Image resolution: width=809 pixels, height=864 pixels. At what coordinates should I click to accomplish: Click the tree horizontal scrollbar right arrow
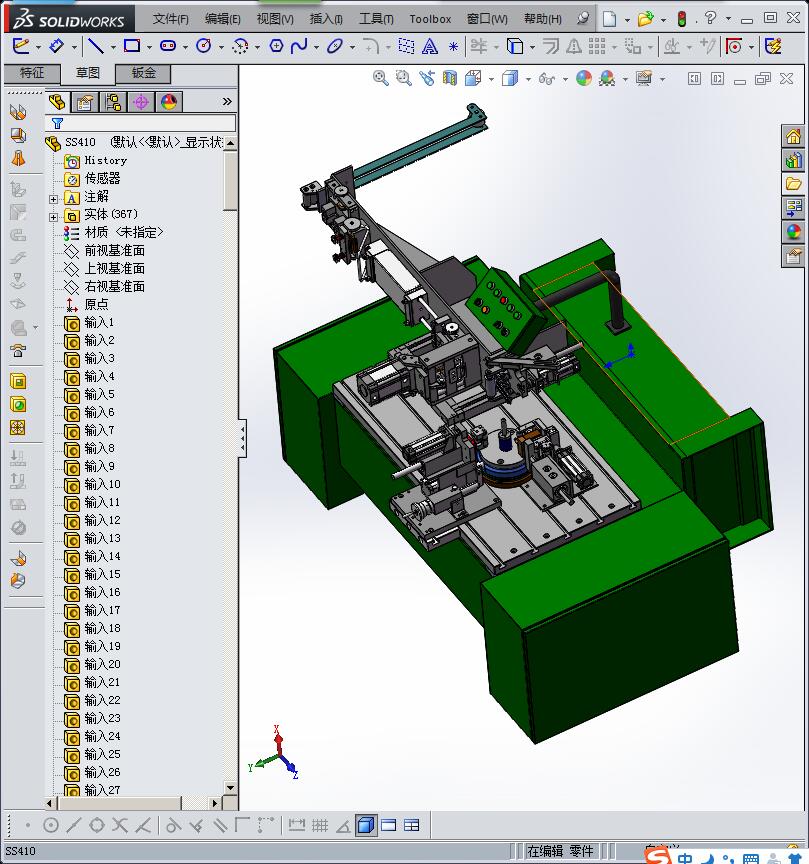(215, 803)
